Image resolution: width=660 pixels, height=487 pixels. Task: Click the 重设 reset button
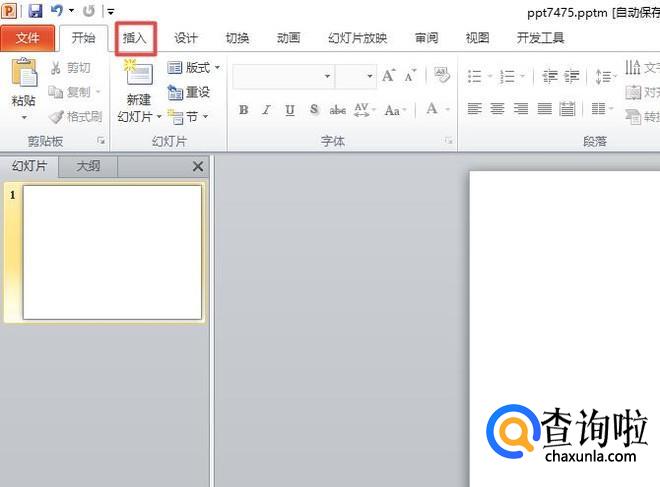pyautogui.click(x=189, y=92)
